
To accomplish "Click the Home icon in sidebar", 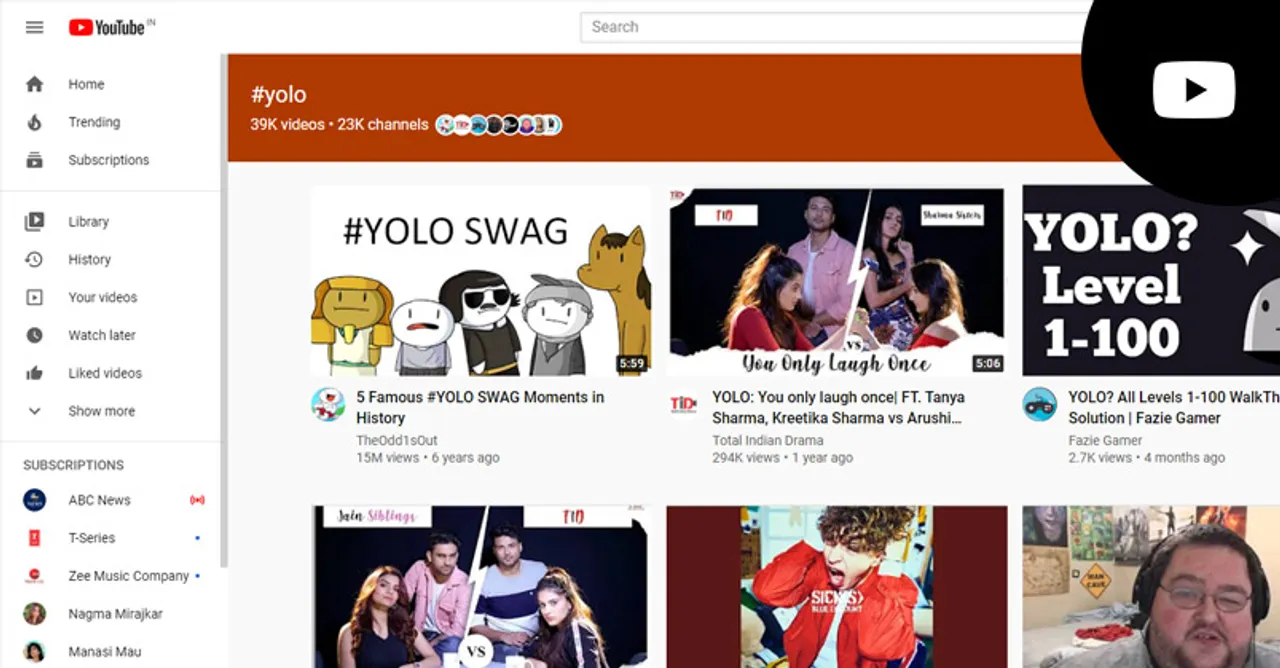I will tap(34, 84).
